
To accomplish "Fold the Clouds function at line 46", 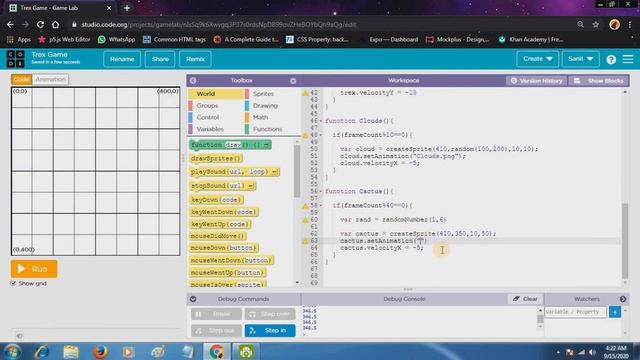I will (x=321, y=121).
